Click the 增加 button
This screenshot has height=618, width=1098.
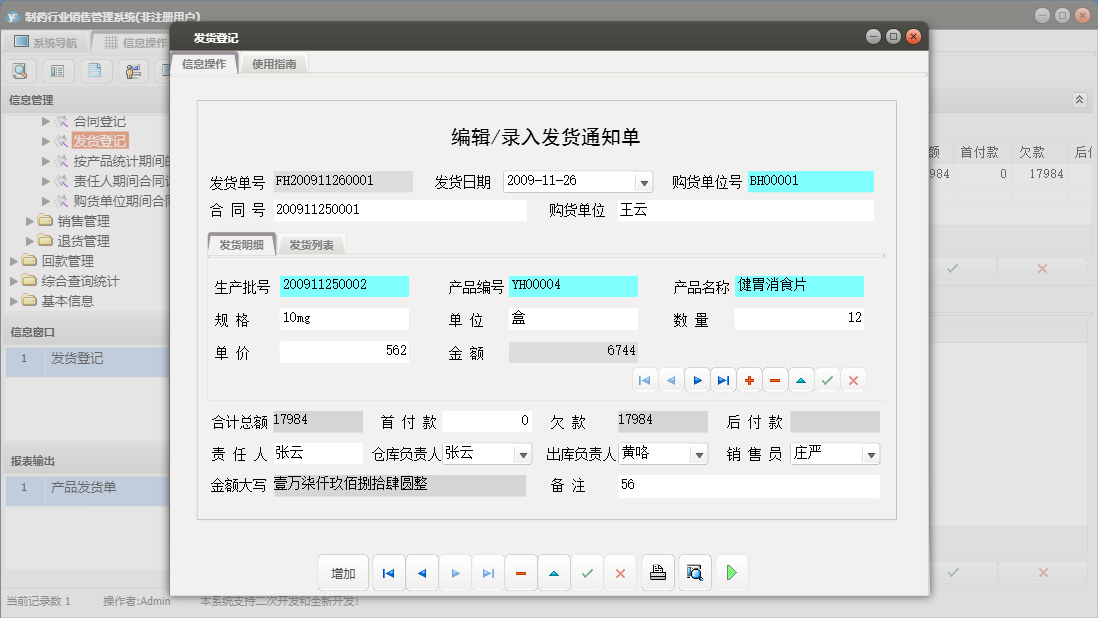click(343, 573)
